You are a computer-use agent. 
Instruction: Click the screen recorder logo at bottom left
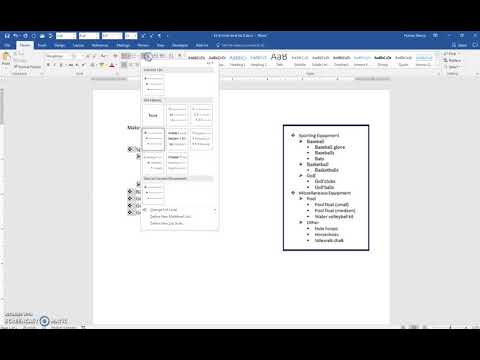point(44,321)
